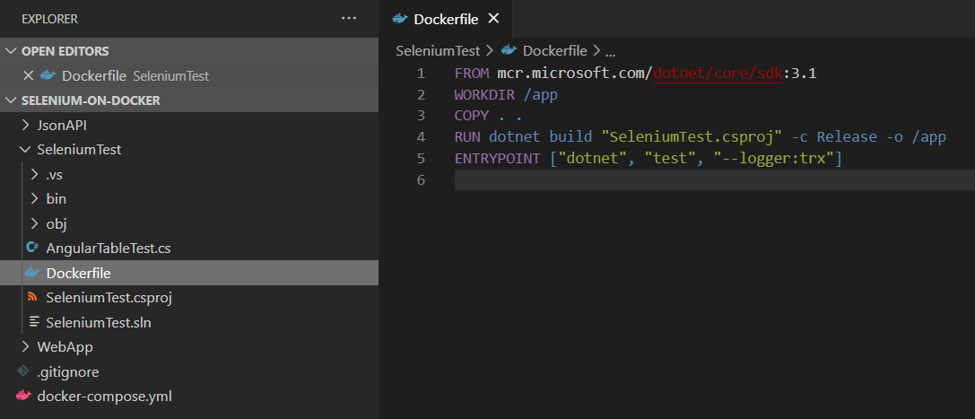Click the solution file icon beside SeleniumTest.sln
This screenshot has width=975, height=419.
click(33, 322)
